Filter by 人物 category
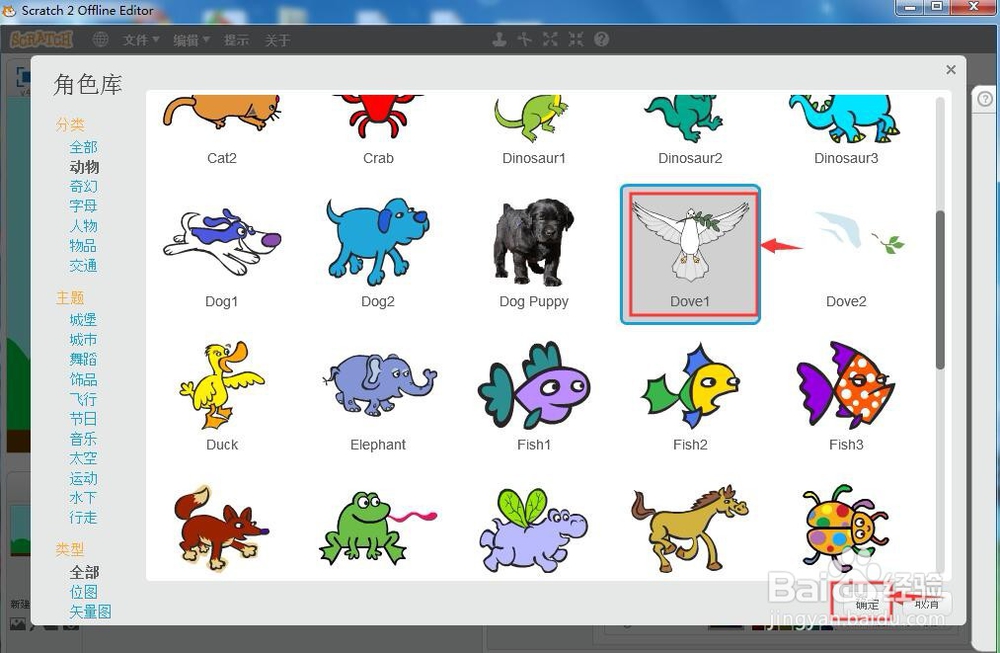 click(x=84, y=226)
